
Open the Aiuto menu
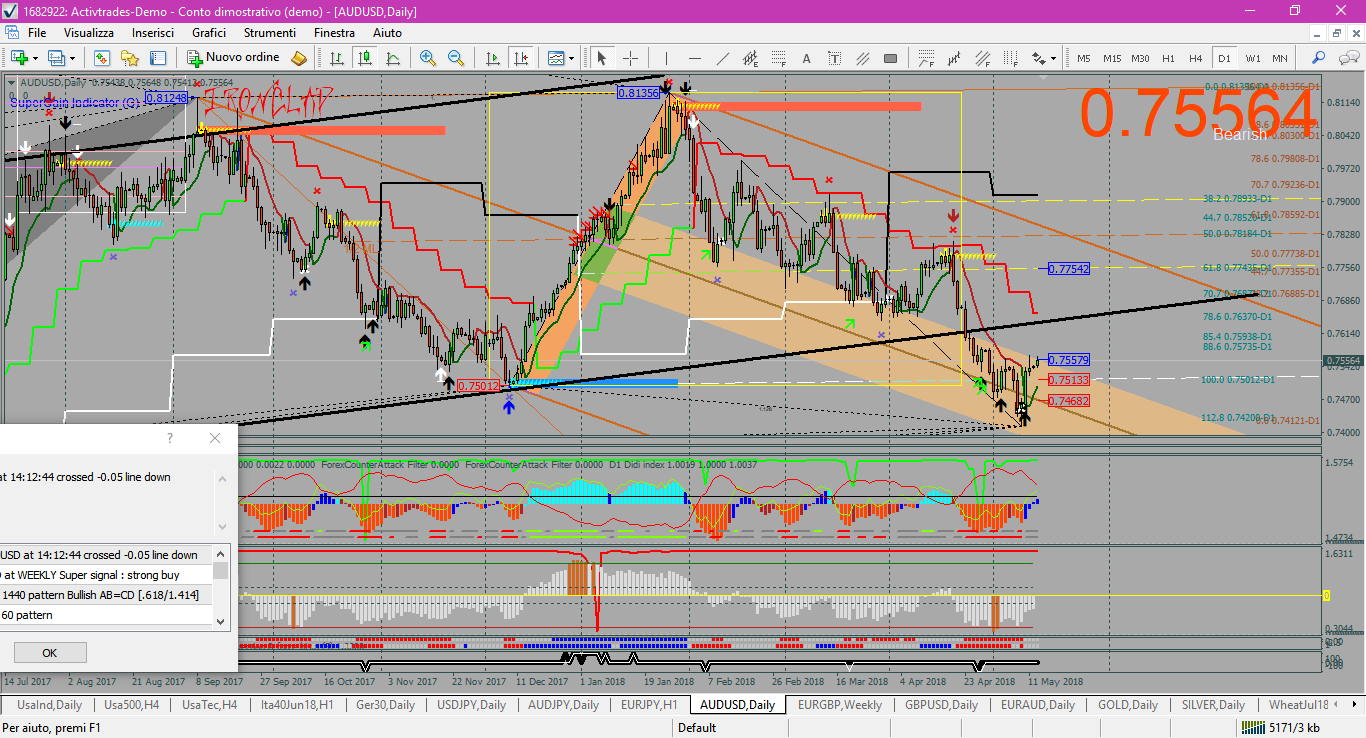click(x=387, y=33)
